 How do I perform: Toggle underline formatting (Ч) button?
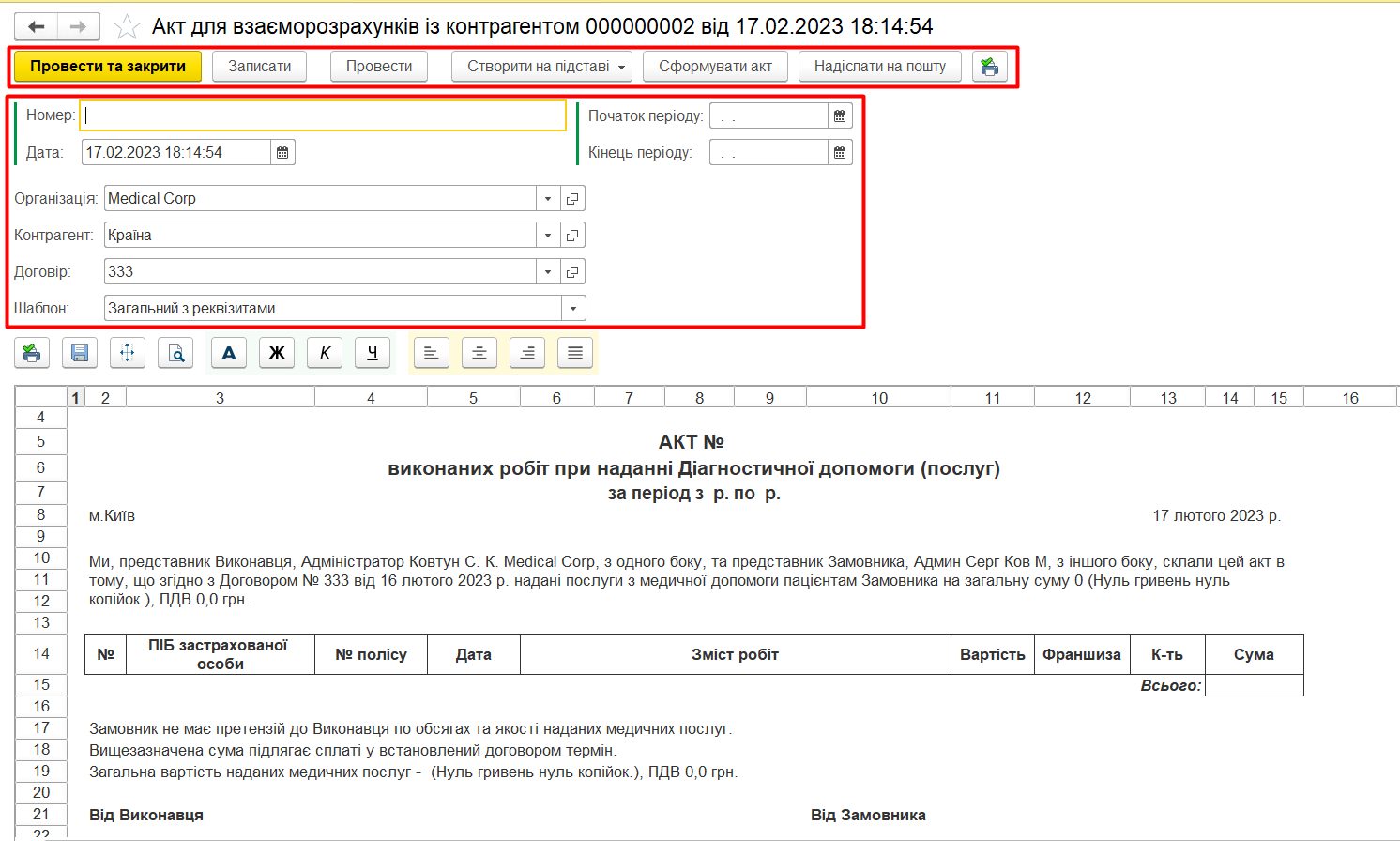click(x=373, y=353)
